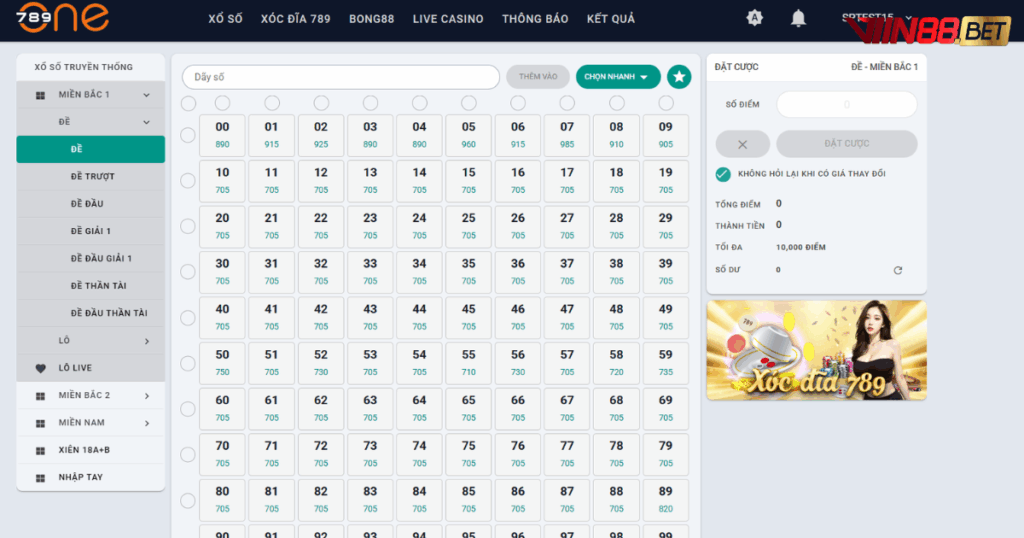Open the Xổ Số menu

[225, 19]
